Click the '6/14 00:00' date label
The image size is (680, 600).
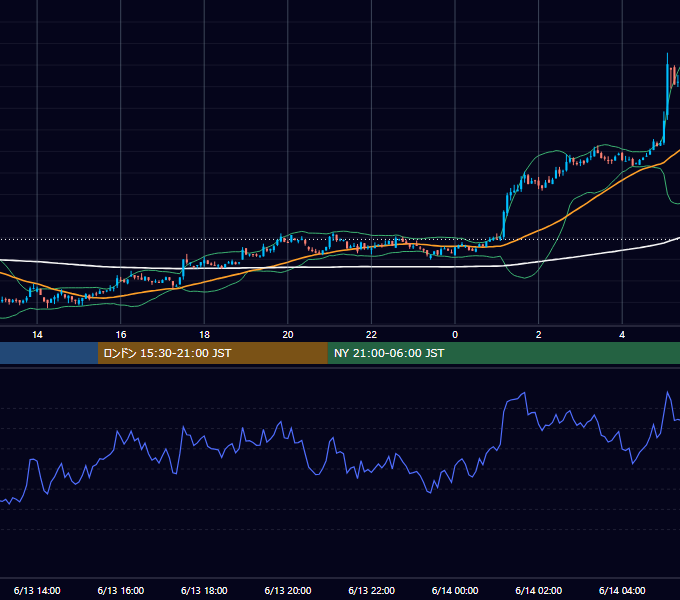pyautogui.click(x=455, y=590)
